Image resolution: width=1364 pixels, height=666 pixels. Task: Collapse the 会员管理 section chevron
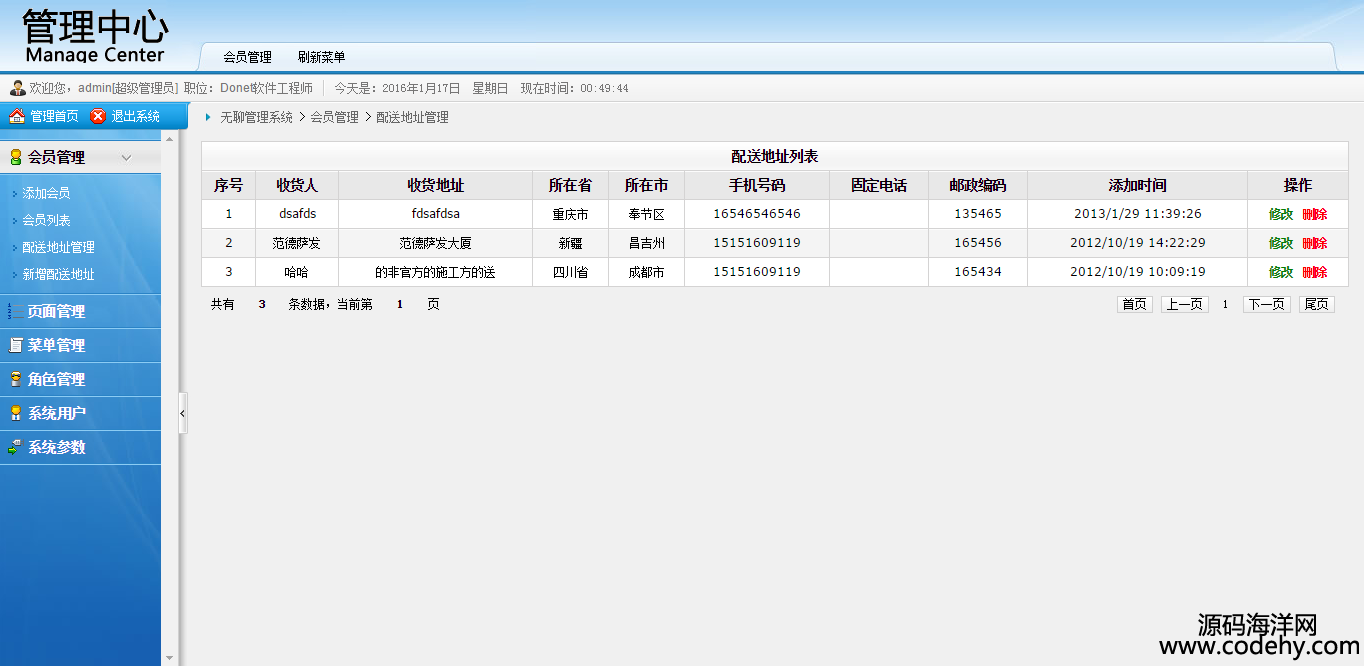coord(126,157)
